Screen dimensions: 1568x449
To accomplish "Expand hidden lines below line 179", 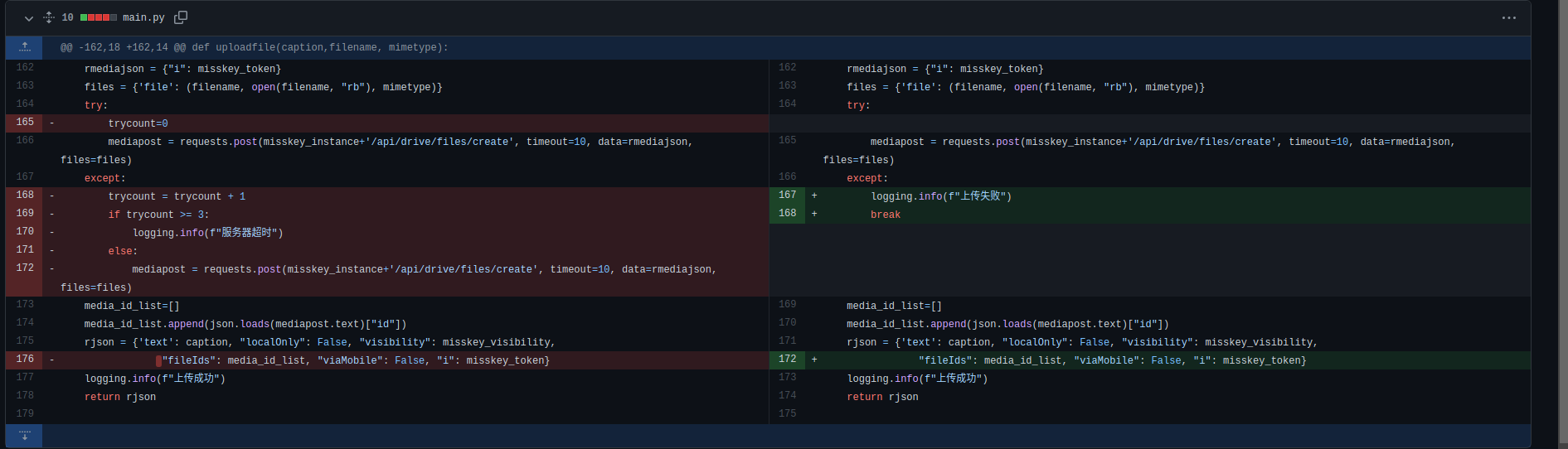I will (25, 436).
